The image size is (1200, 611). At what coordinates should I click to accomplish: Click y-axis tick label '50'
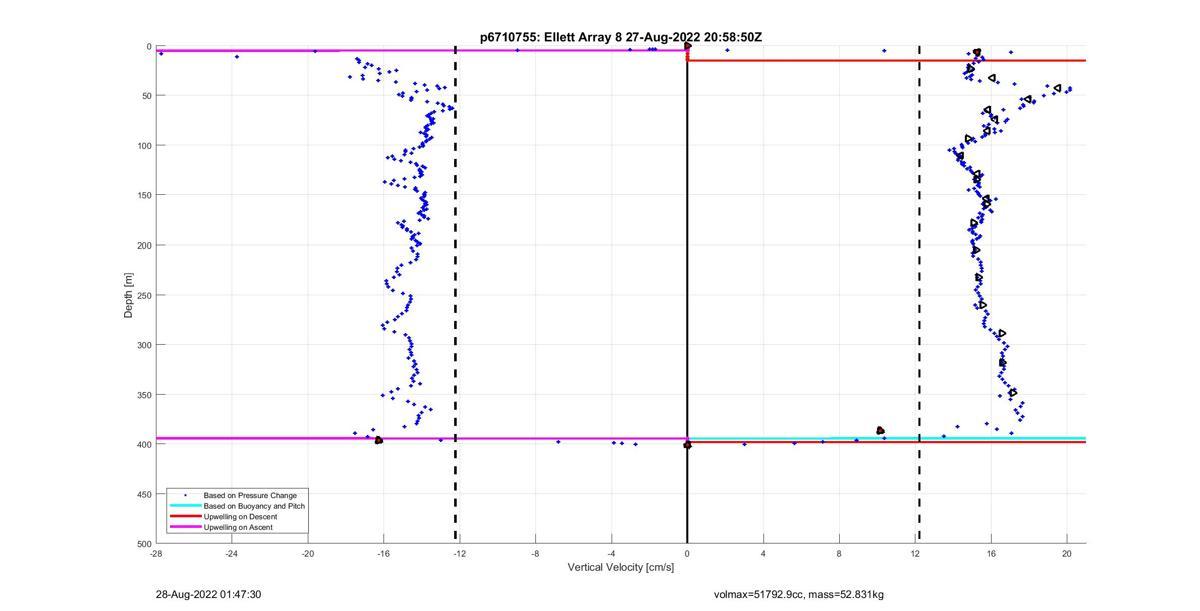click(x=146, y=96)
